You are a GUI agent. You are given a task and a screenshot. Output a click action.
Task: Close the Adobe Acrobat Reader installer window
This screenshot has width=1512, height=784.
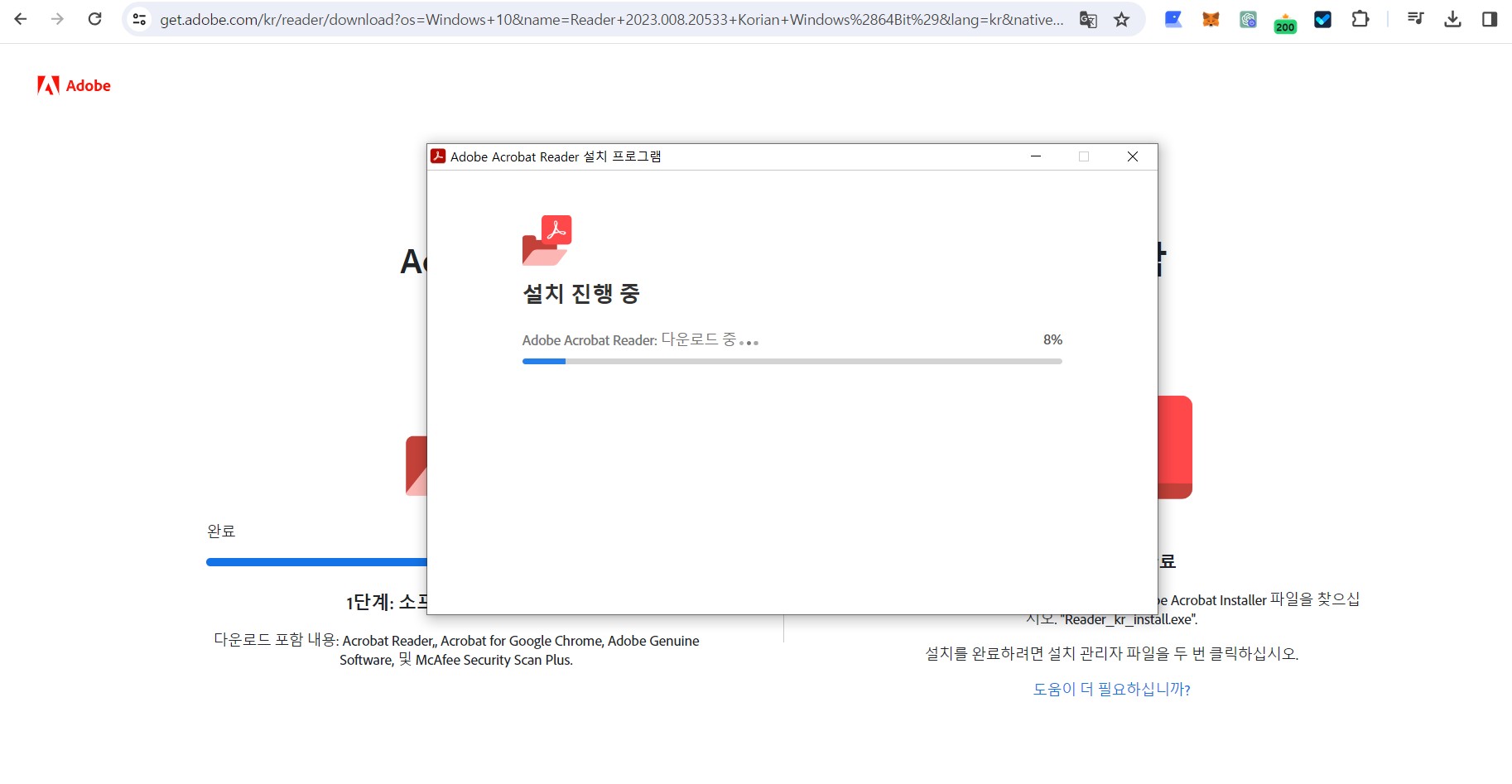[1133, 156]
